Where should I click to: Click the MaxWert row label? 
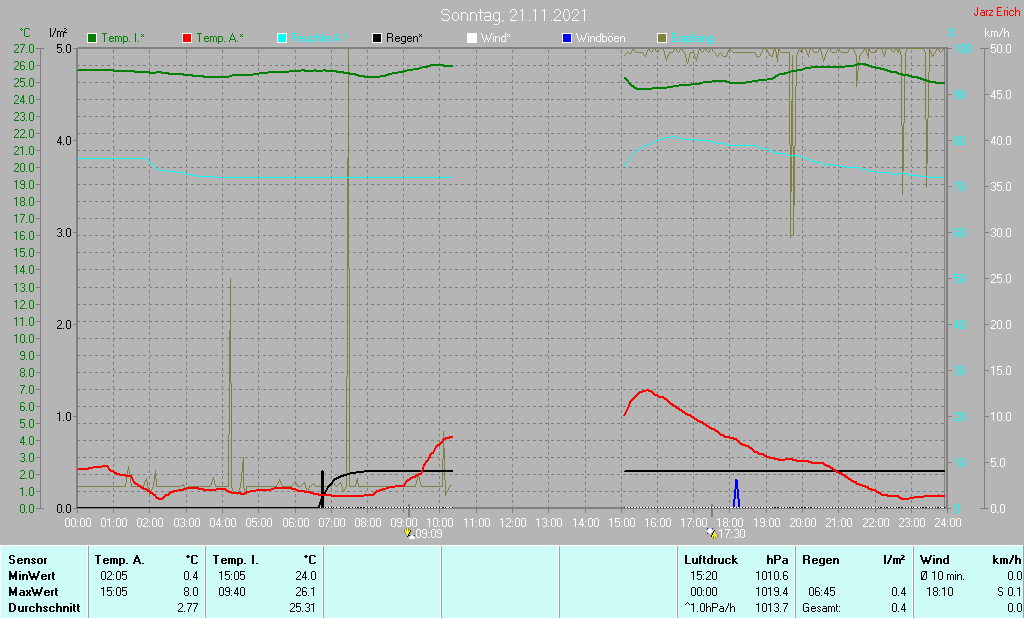(x=33, y=592)
